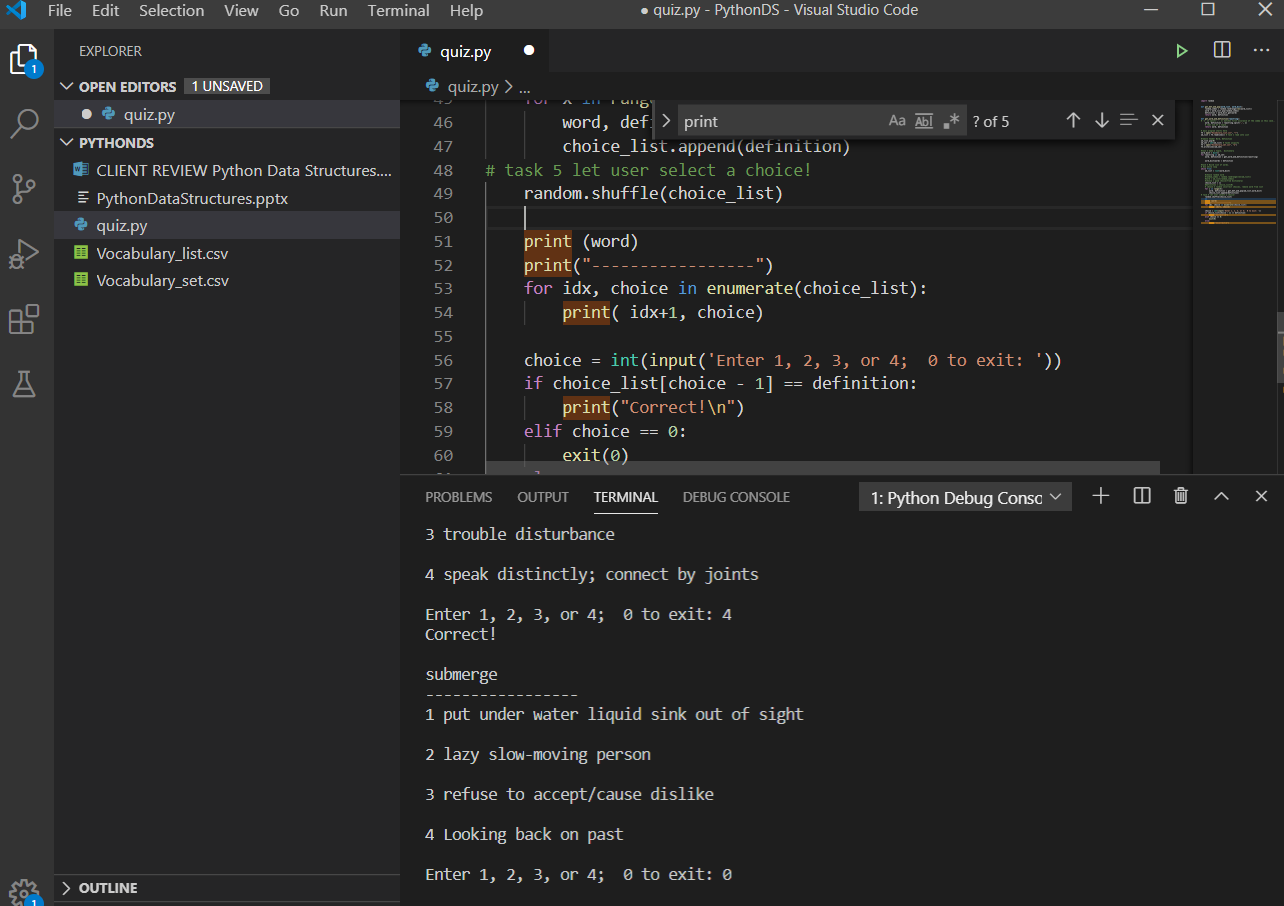1284x906 pixels.
Task: Toggle Match Case in find widget
Action: pos(897,121)
